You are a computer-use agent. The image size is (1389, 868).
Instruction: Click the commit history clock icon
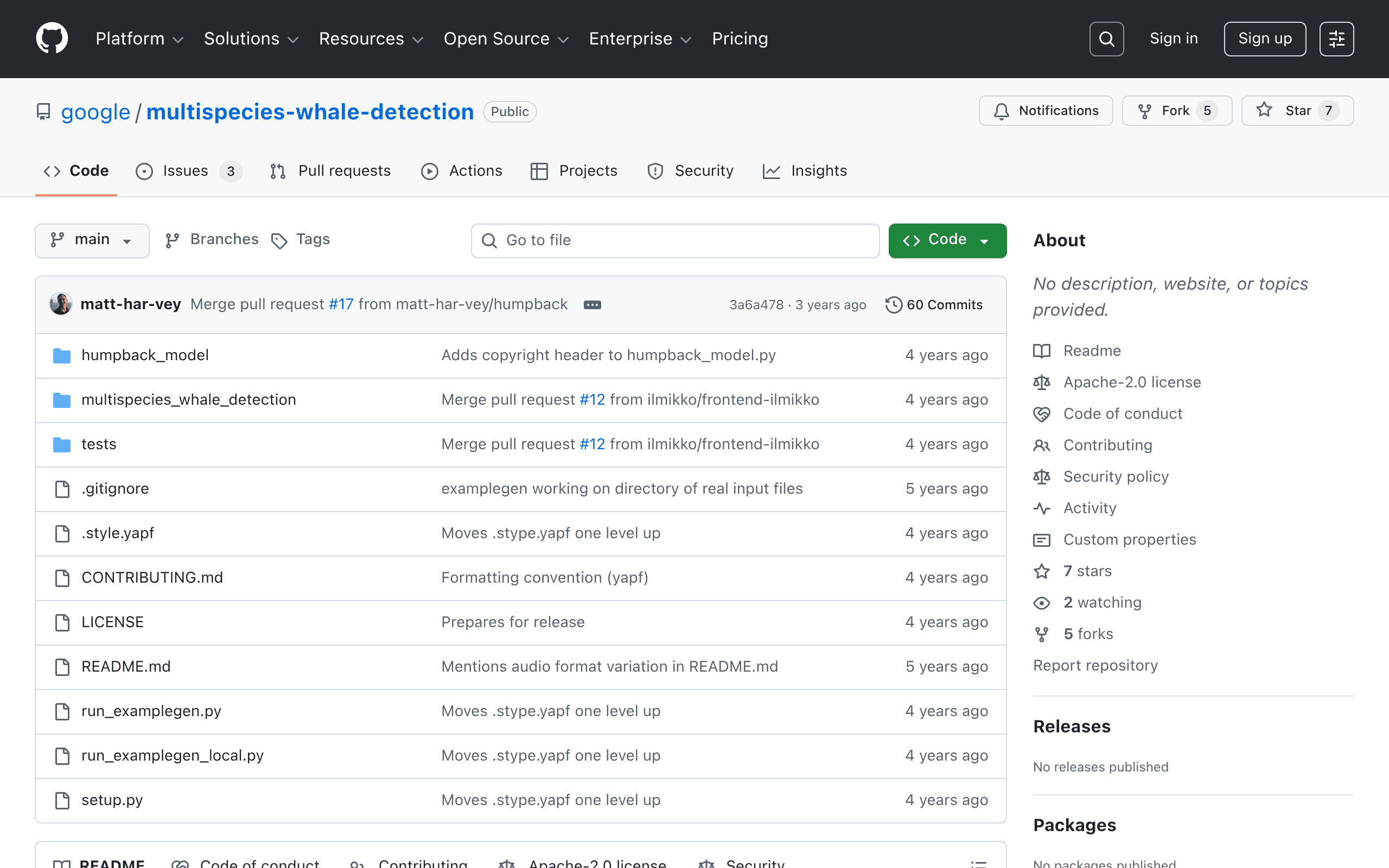[894, 305]
